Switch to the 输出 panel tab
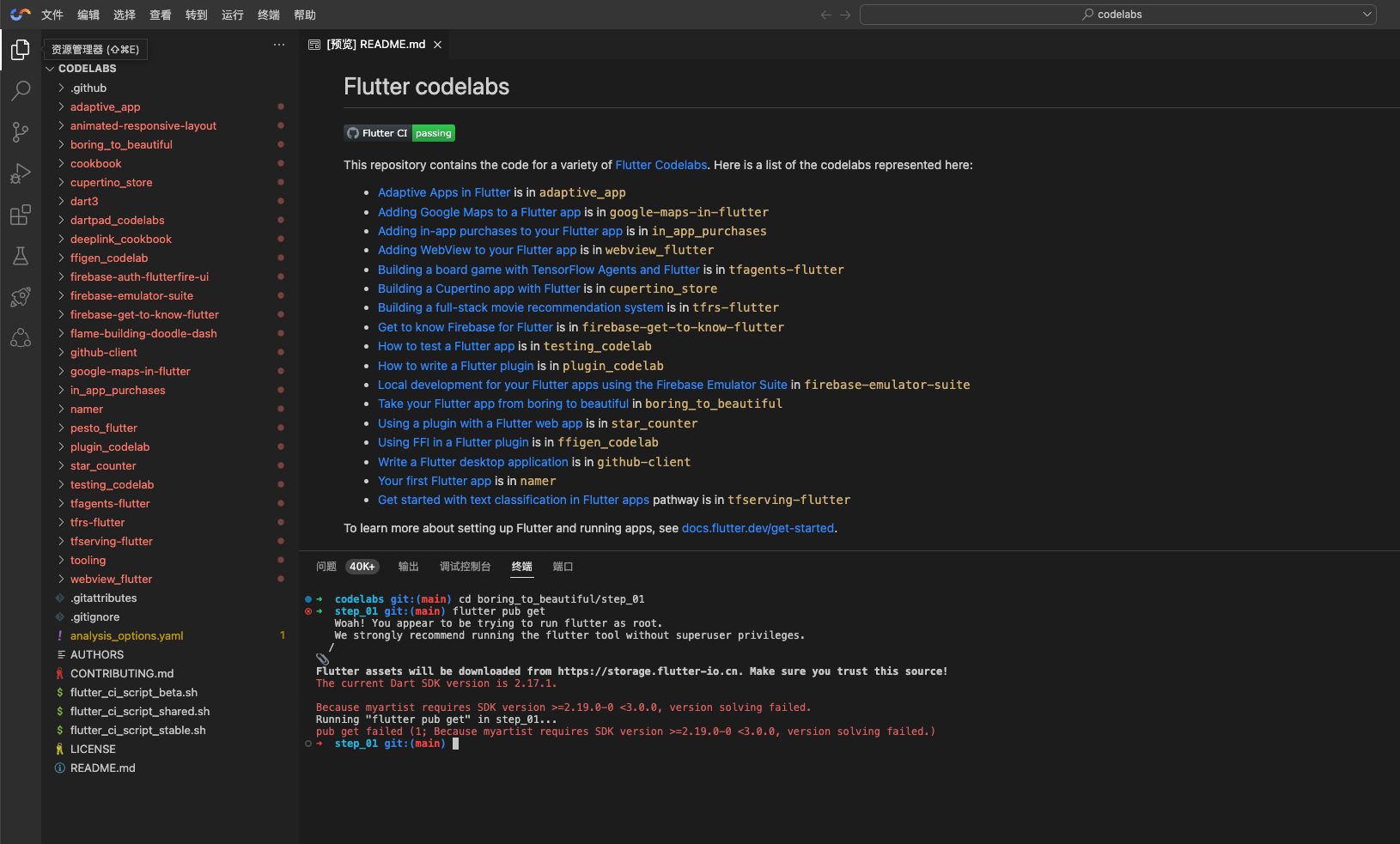 pyautogui.click(x=409, y=567)
